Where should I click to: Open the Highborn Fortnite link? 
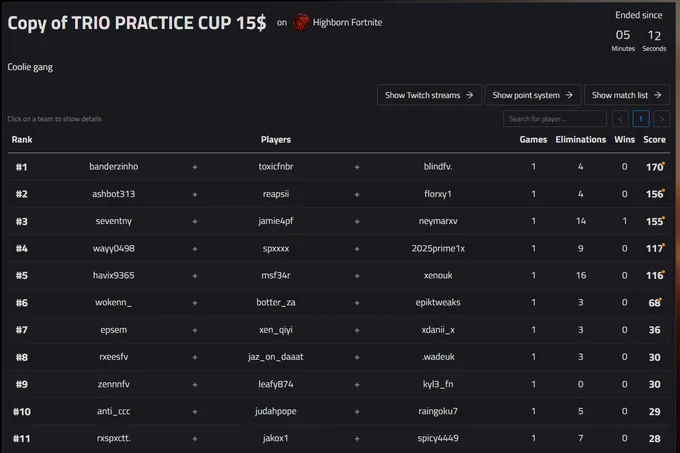pos(347,23)
